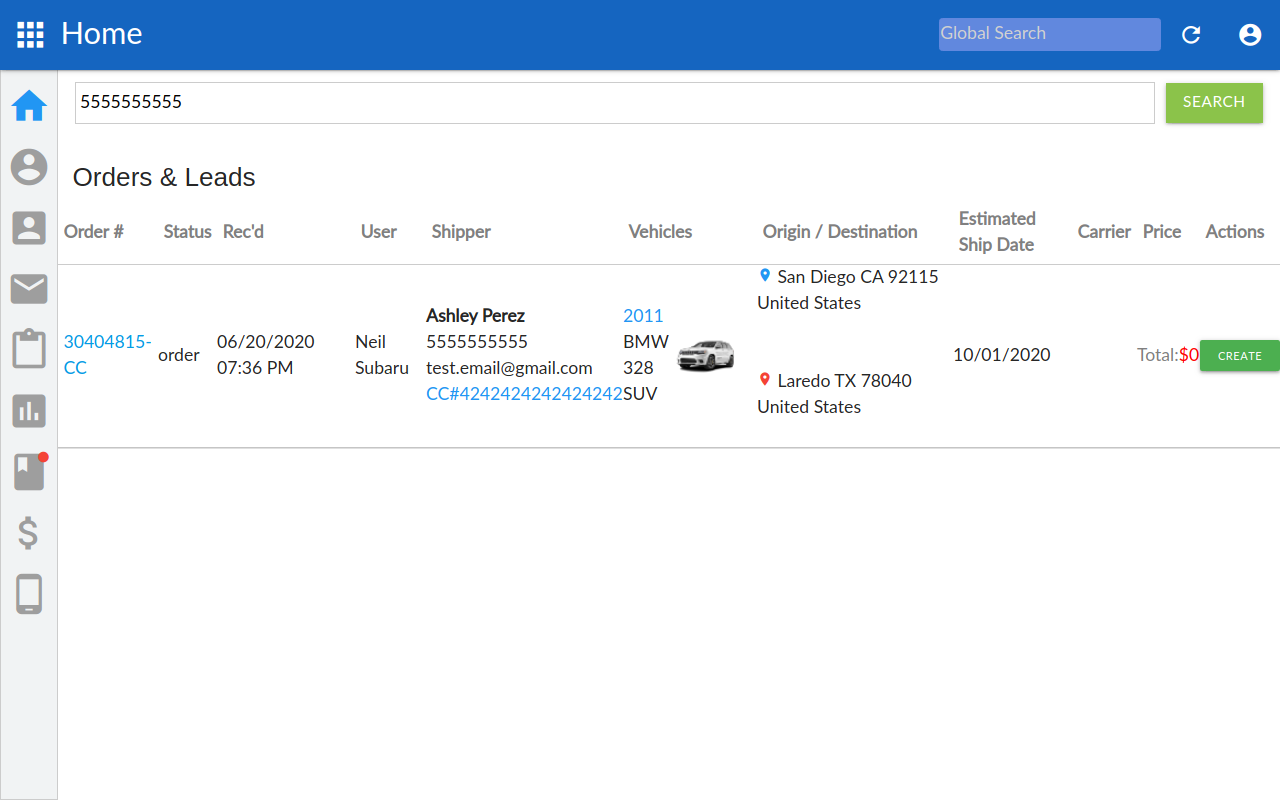1280x800 pixels.
Task: Open the round person avatar sidebar icon
Action: pos(29,167)
